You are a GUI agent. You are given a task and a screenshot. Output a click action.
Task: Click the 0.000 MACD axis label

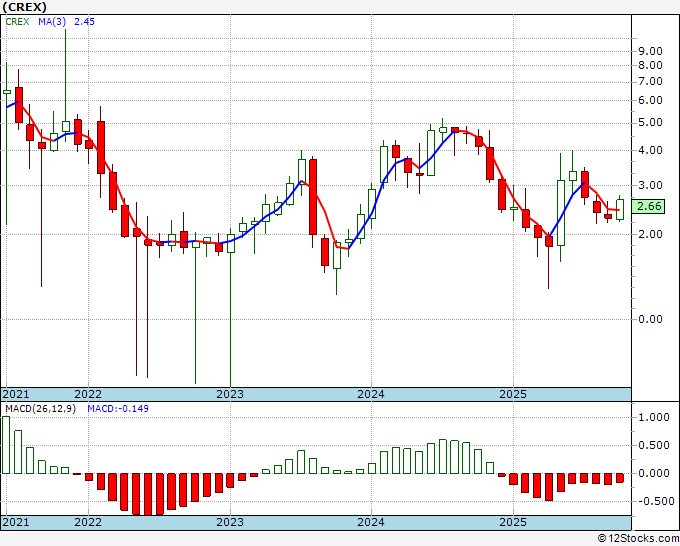pos(654,473)
